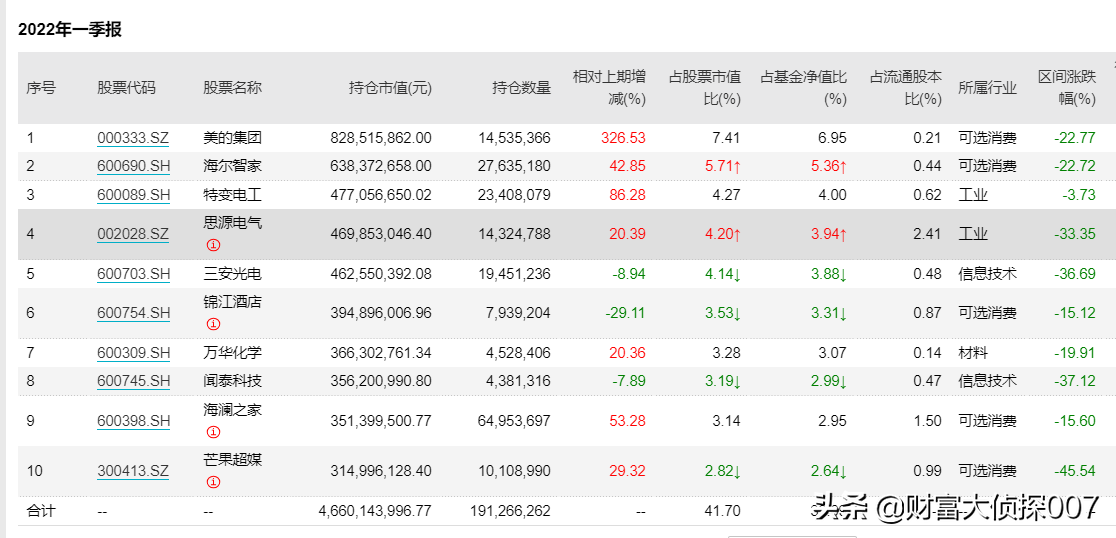
Task: Click info icon under 海澜之家
Action: point(213,432)
